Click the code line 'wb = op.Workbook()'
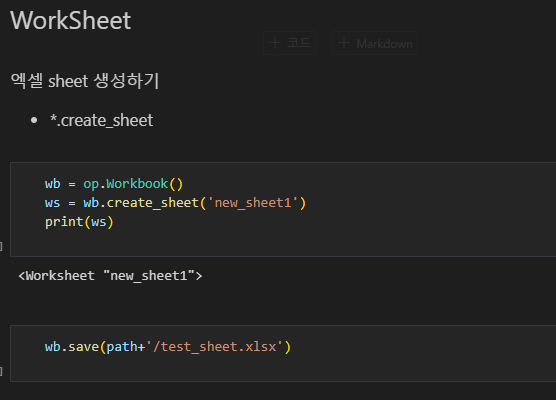 (114, 184)
